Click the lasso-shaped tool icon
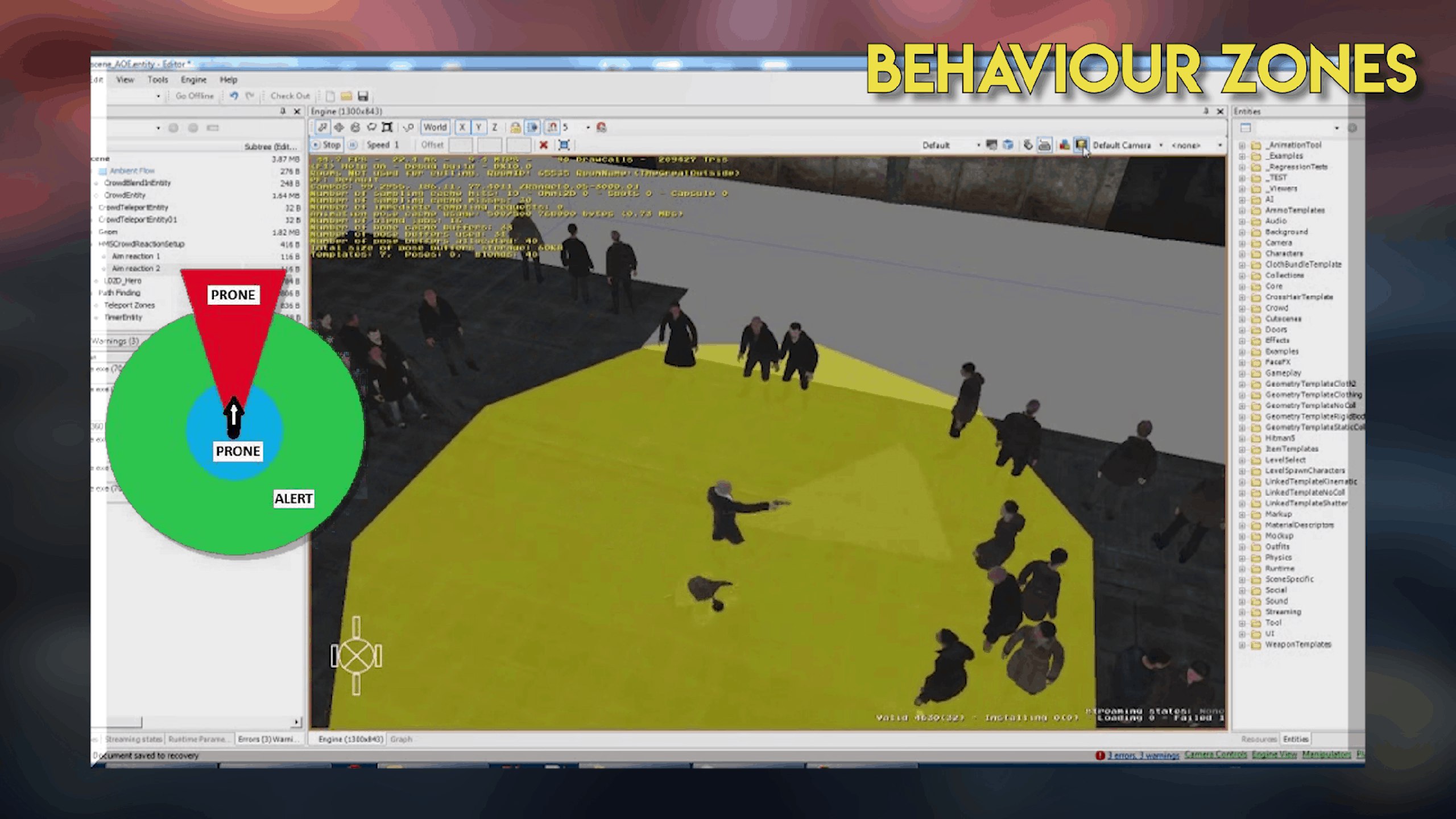 pos(371,127)
